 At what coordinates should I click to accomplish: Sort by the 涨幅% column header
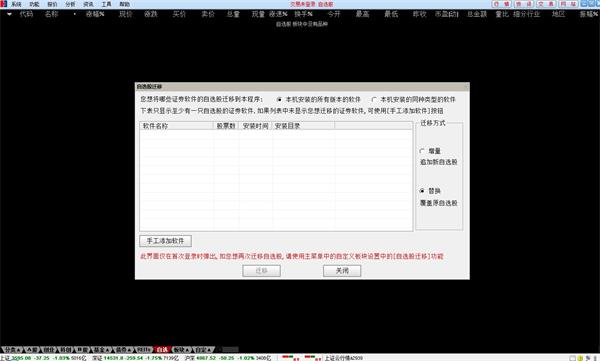(95, 14)
